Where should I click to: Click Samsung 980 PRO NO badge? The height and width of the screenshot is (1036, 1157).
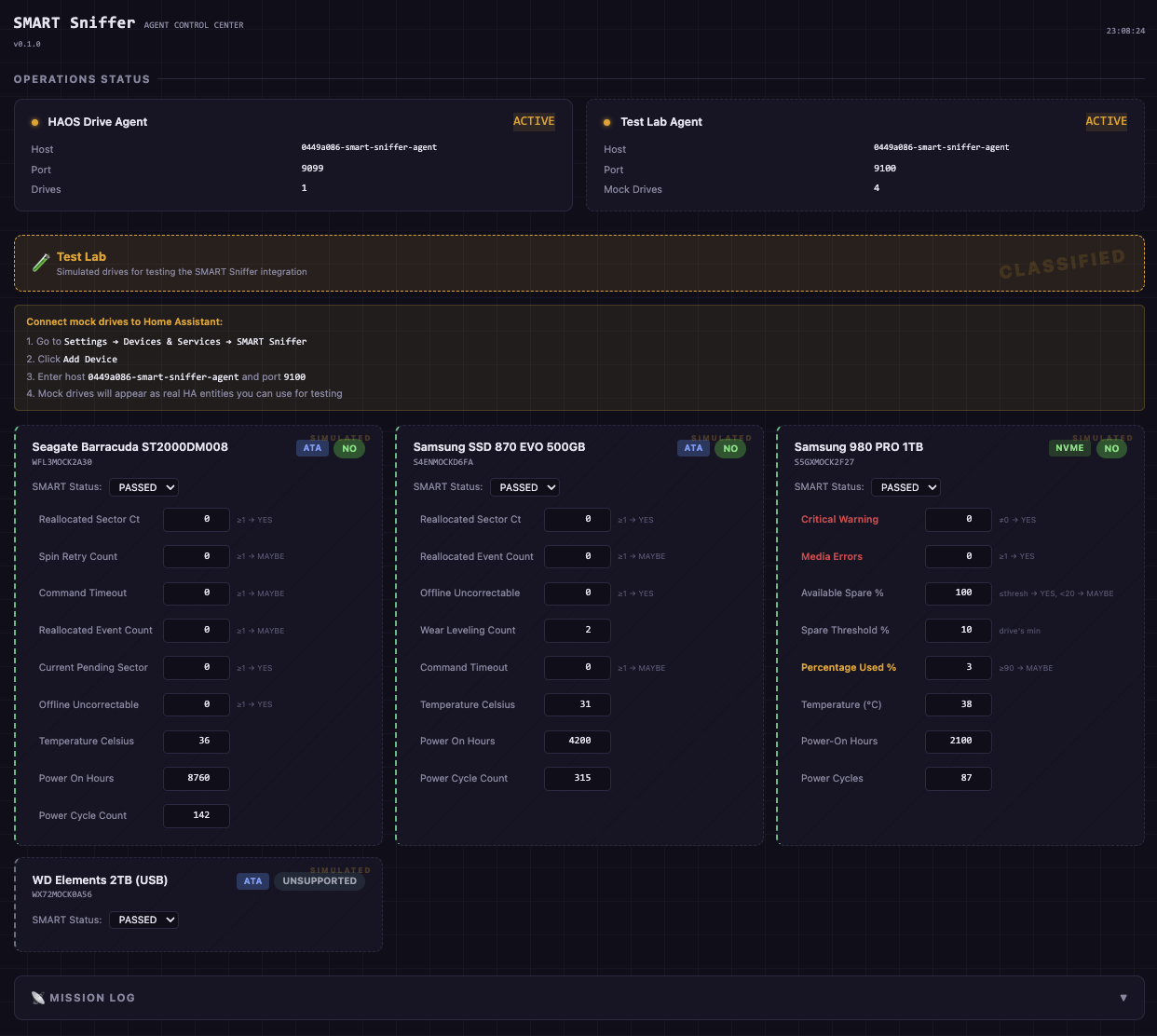tap(1111, 448)
